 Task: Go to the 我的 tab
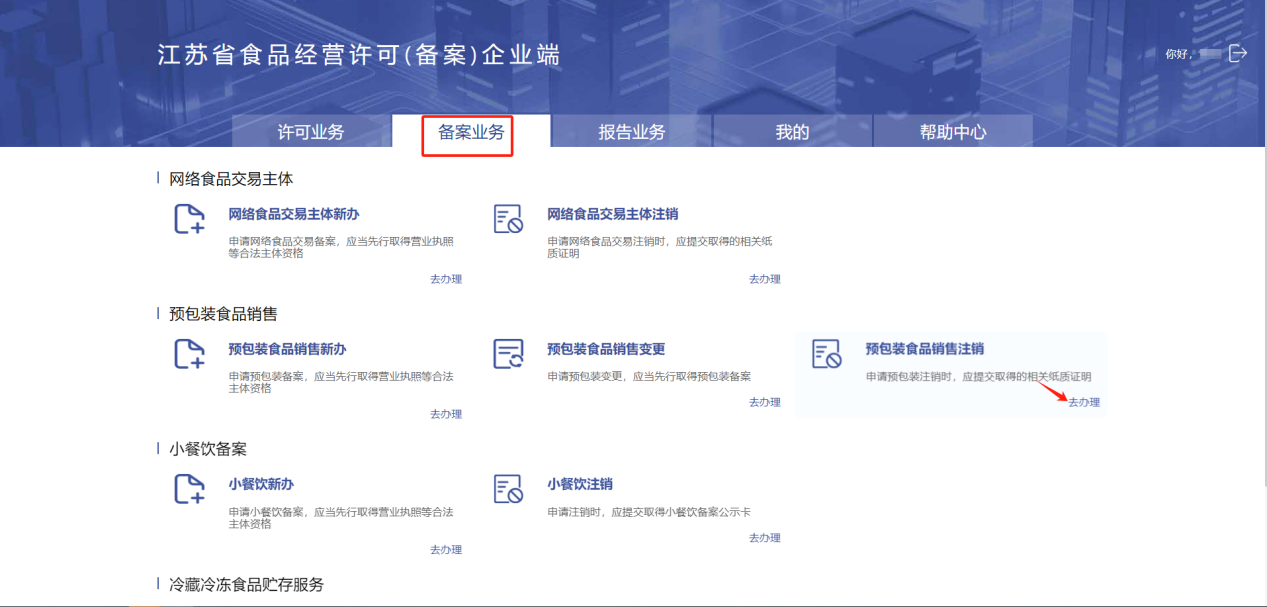coord(792,132)
